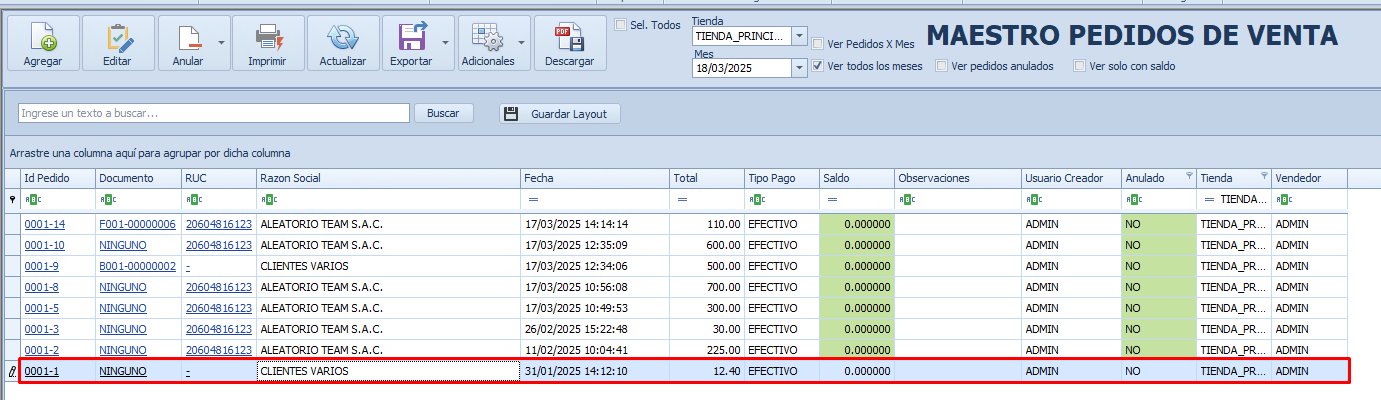The height and width of the screenshot is (400, 1381).
Task: Click the Actualizar refresh button
Action: click(343, 44)
